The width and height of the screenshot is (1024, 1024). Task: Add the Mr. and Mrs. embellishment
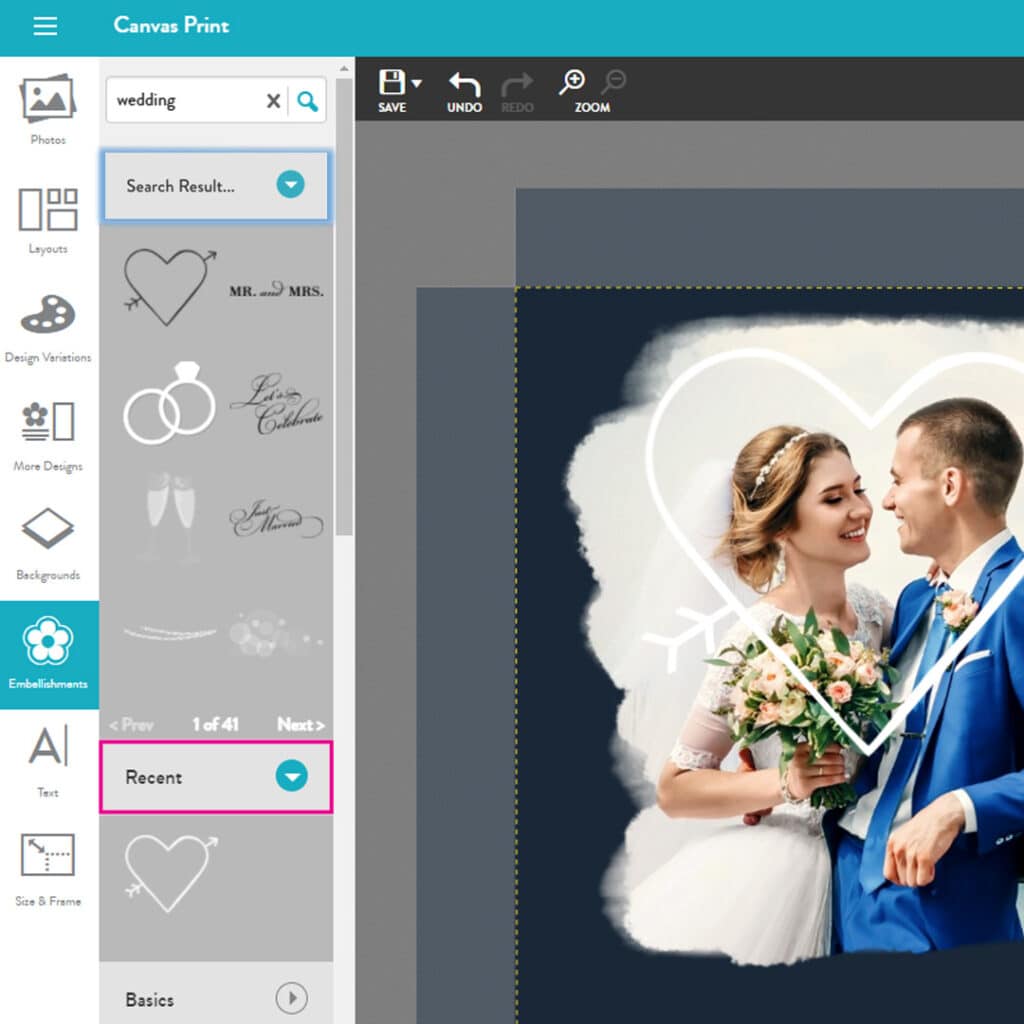276,291
